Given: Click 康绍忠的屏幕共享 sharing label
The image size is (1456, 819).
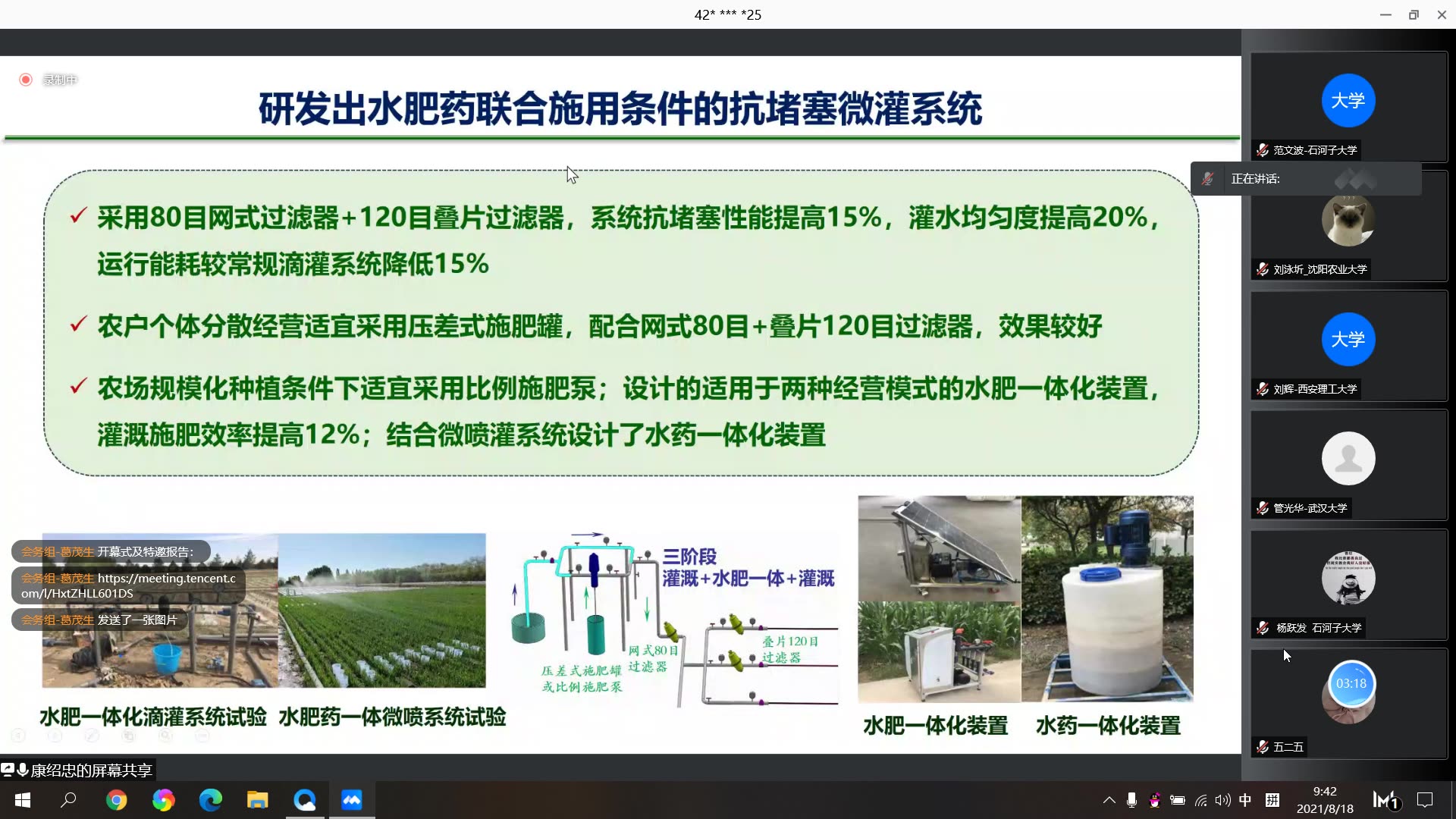Looking at the screenshot, I should coord(91,770).
